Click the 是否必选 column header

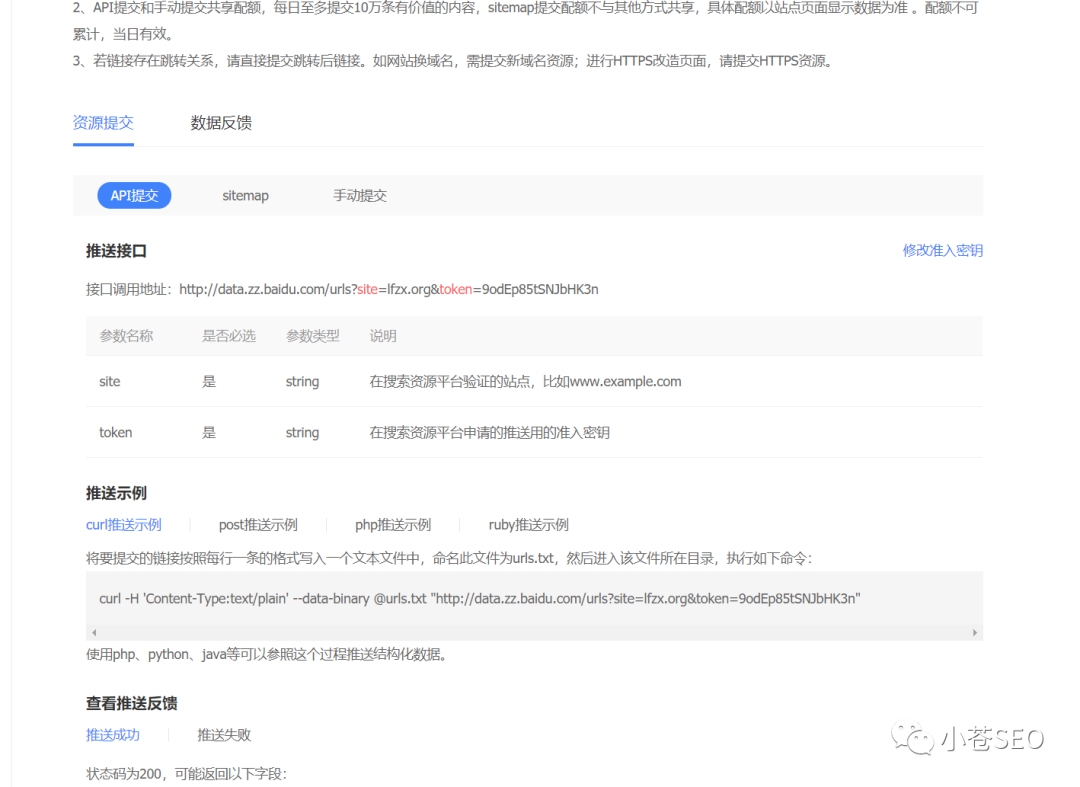click(229, 336)
